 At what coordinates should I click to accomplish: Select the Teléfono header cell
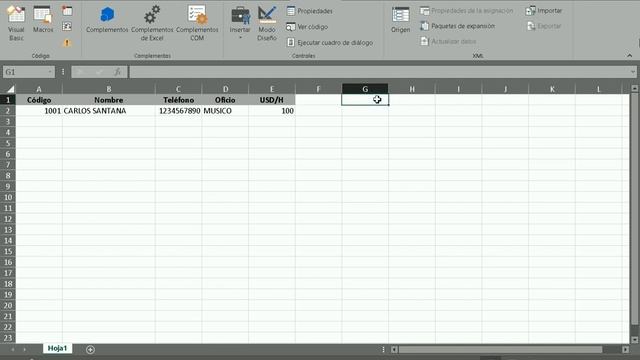[x=178, y=100]
